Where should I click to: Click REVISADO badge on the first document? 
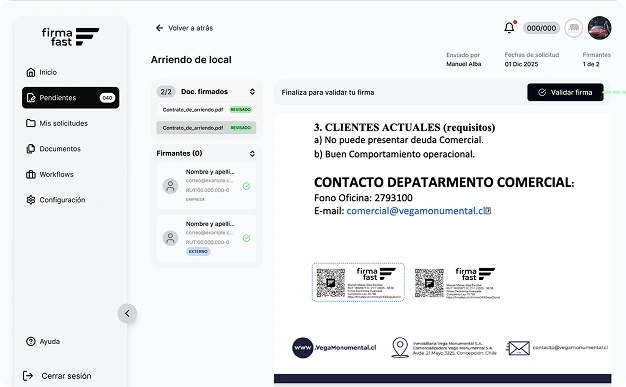point(241,109)
